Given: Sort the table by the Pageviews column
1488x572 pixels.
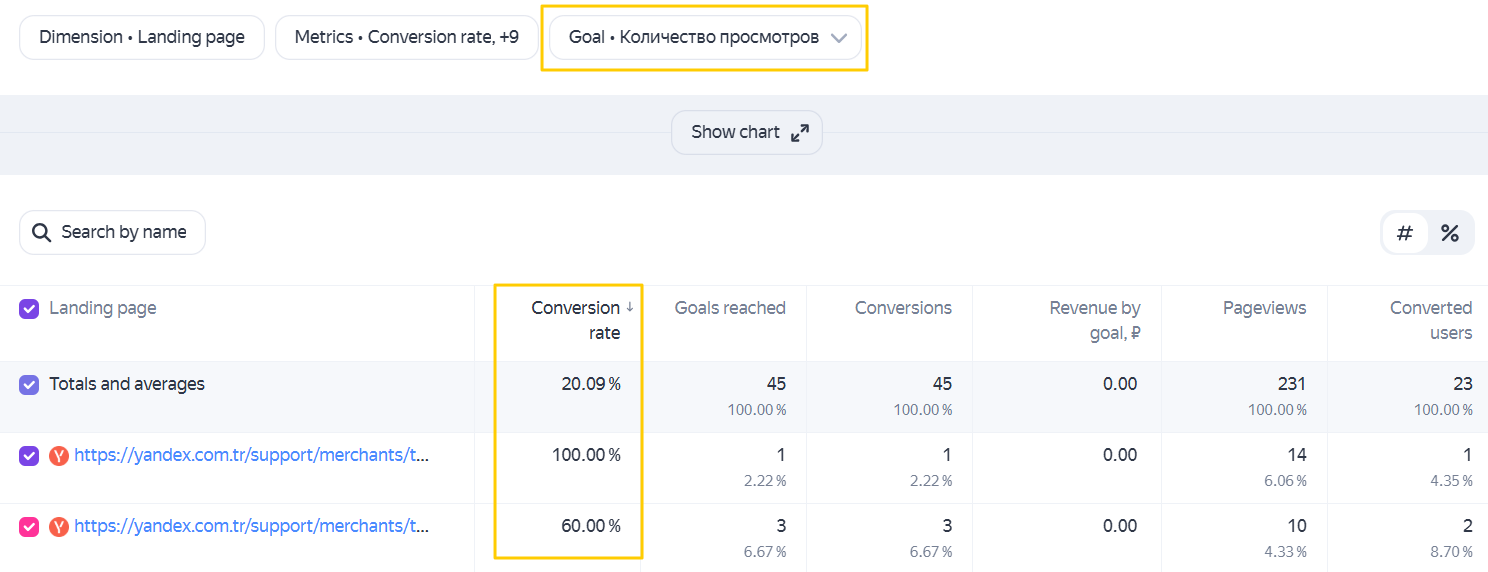Looking at the screenshot, I should (1264, 308).
